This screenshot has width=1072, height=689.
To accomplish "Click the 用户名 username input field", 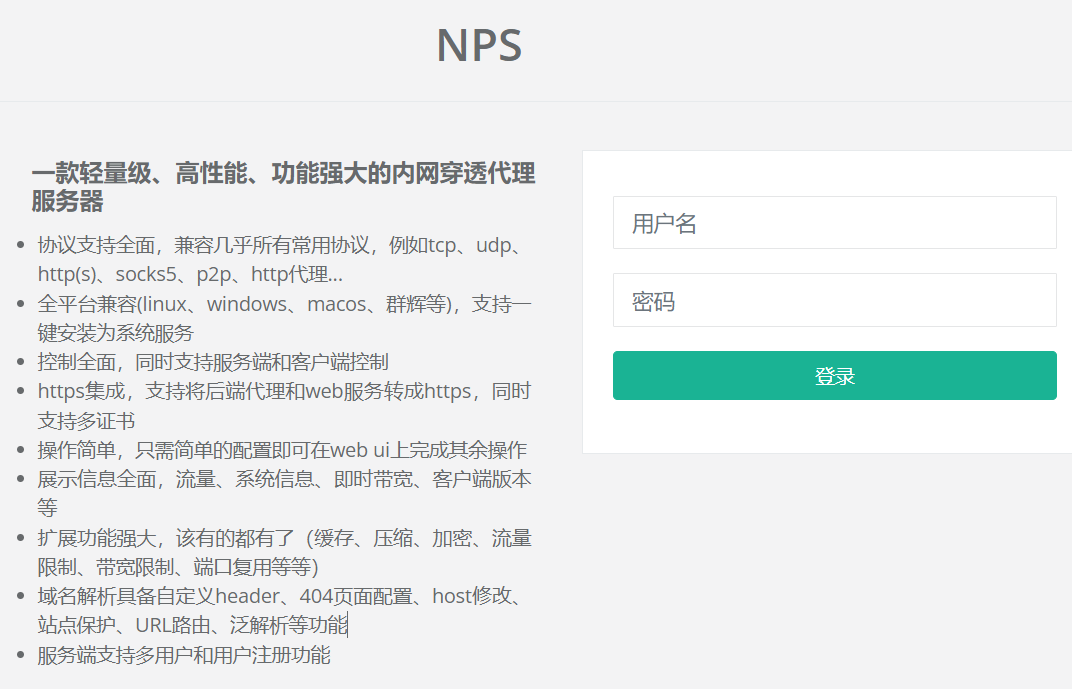I will 834,223.
